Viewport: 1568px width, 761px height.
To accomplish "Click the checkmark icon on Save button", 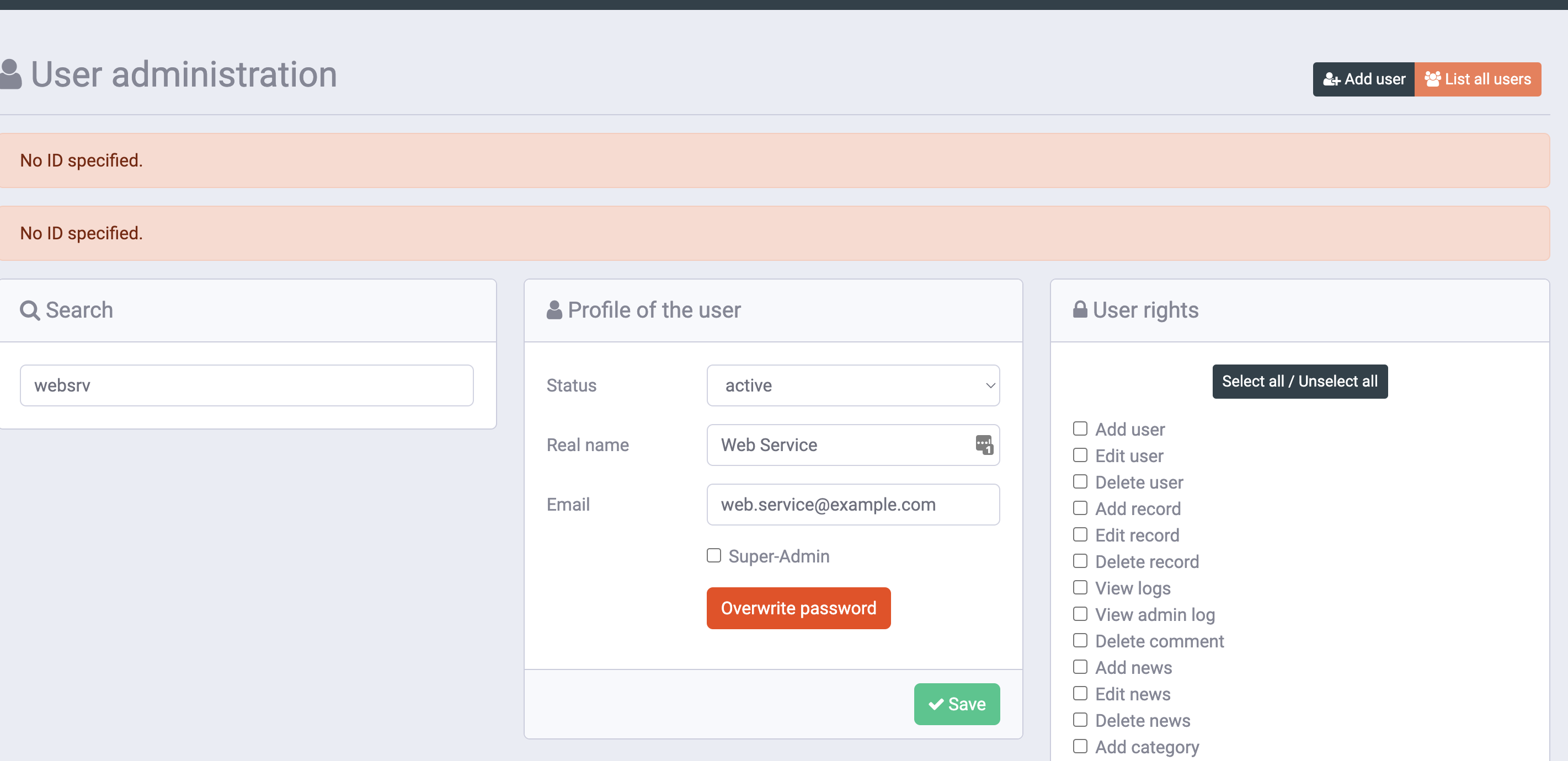I will click(936, 704).
